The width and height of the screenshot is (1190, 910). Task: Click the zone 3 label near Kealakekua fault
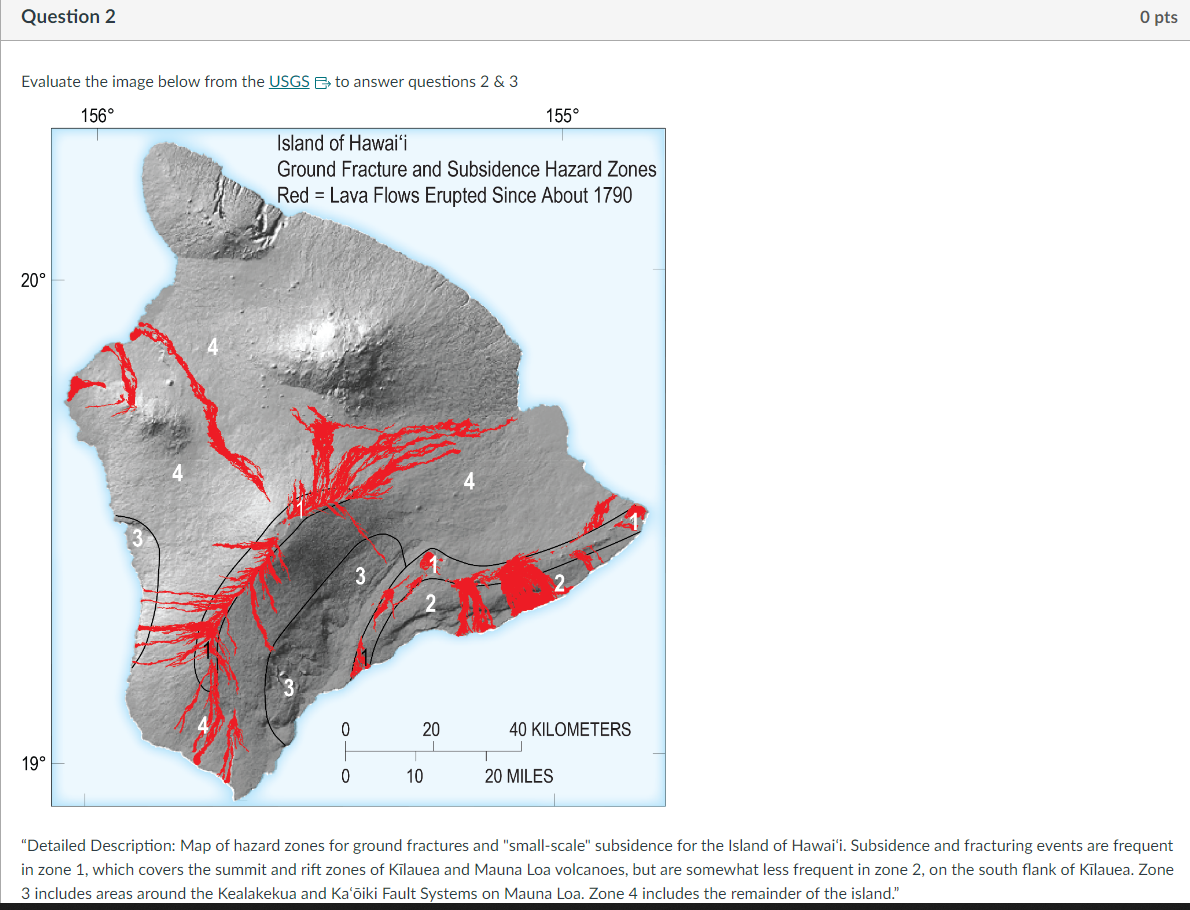(135, 536)
